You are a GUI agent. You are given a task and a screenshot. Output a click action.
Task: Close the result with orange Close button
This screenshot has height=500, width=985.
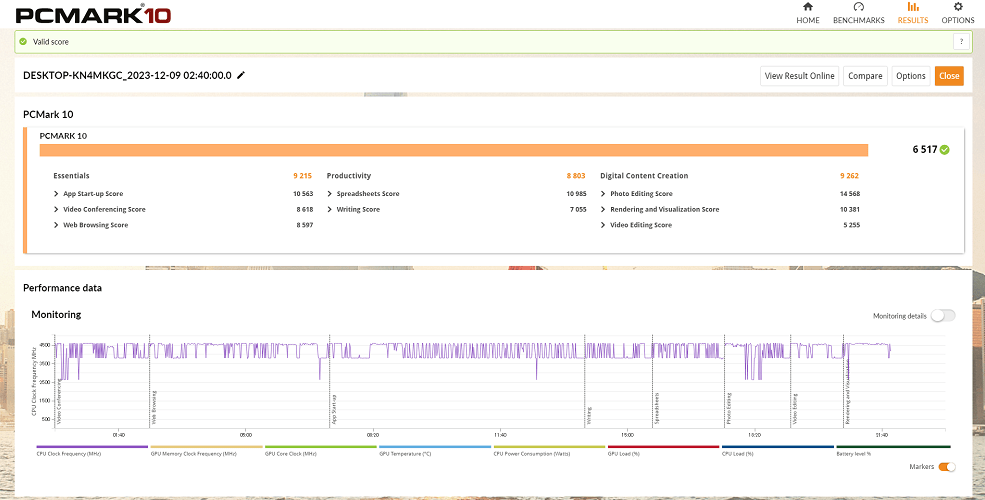(949, 76)
